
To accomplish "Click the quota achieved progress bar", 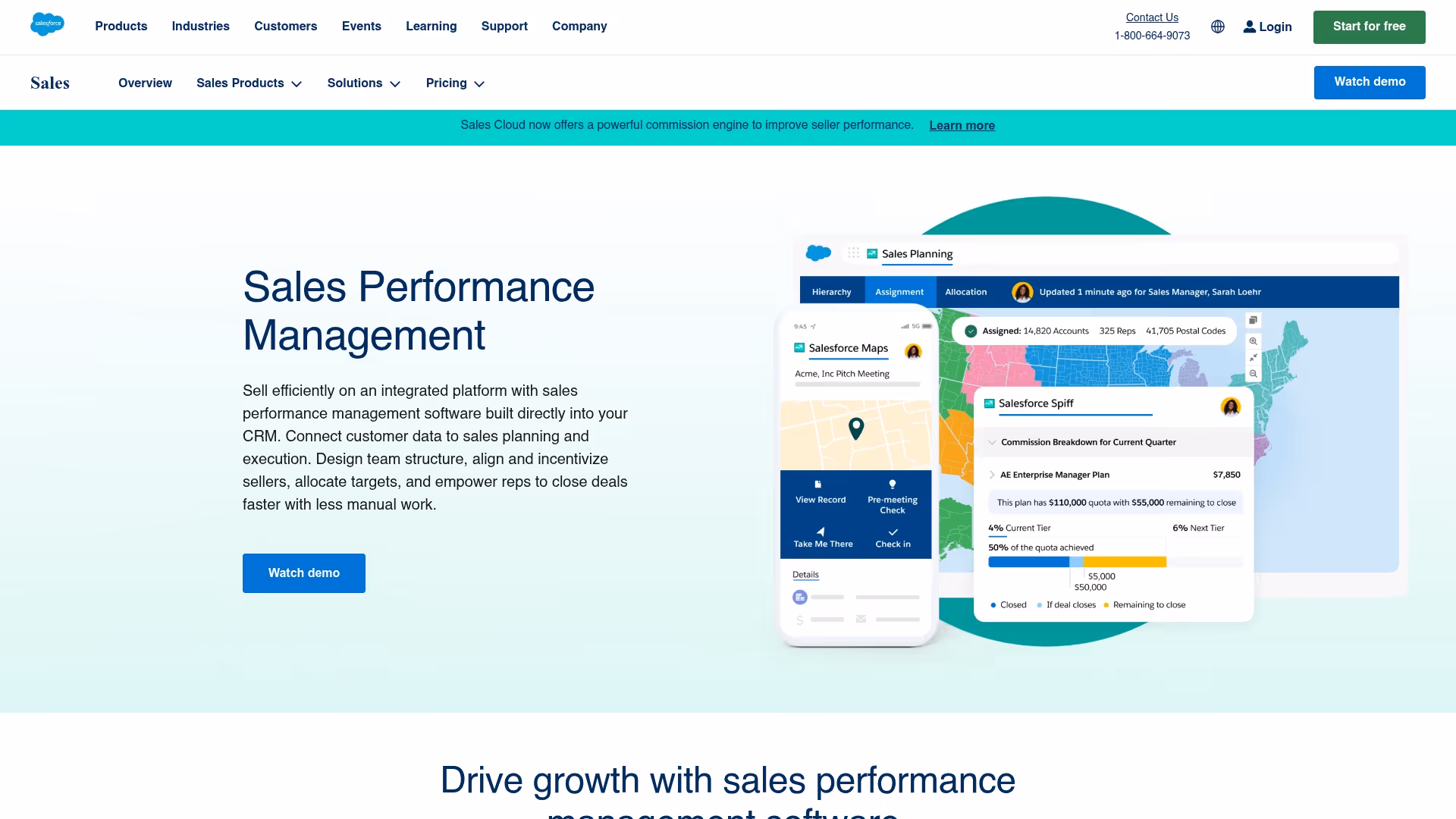I will pos(1077,561).
